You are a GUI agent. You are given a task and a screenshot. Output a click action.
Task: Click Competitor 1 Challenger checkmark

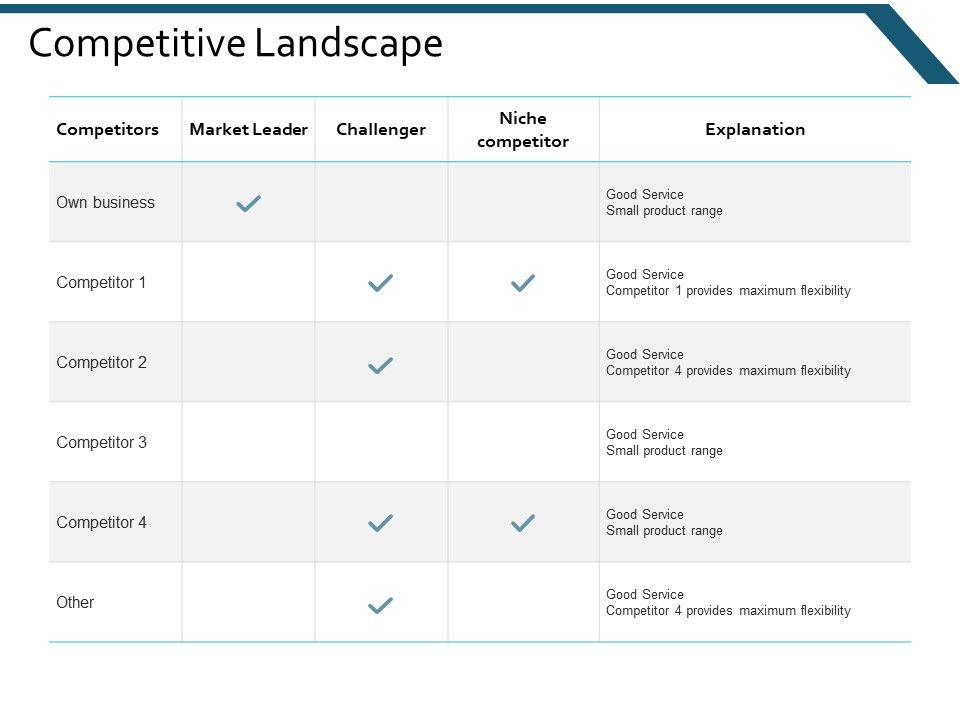380,283
